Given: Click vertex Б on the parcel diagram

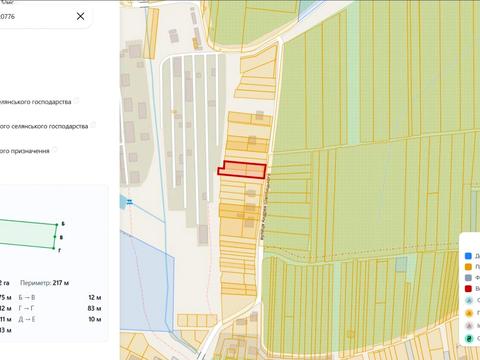Looking at the screenshot, I should (57, 225).
